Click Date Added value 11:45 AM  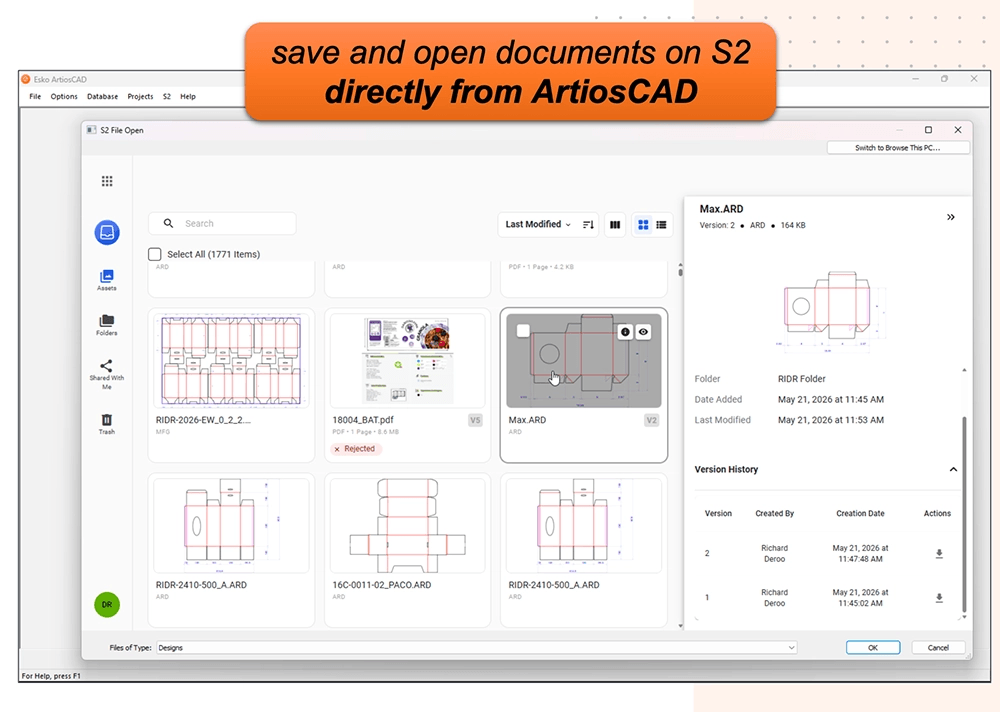tap(831, 399)
